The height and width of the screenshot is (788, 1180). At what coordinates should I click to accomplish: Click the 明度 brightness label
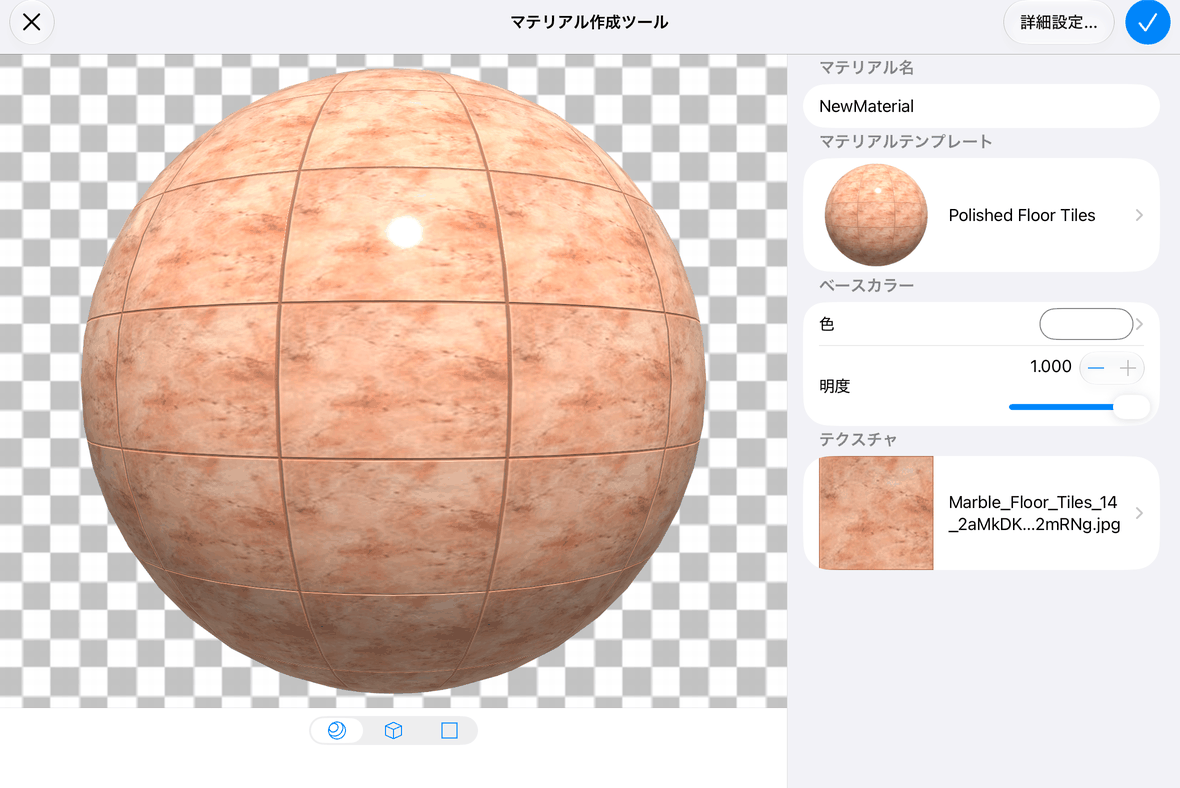[834, 386]
